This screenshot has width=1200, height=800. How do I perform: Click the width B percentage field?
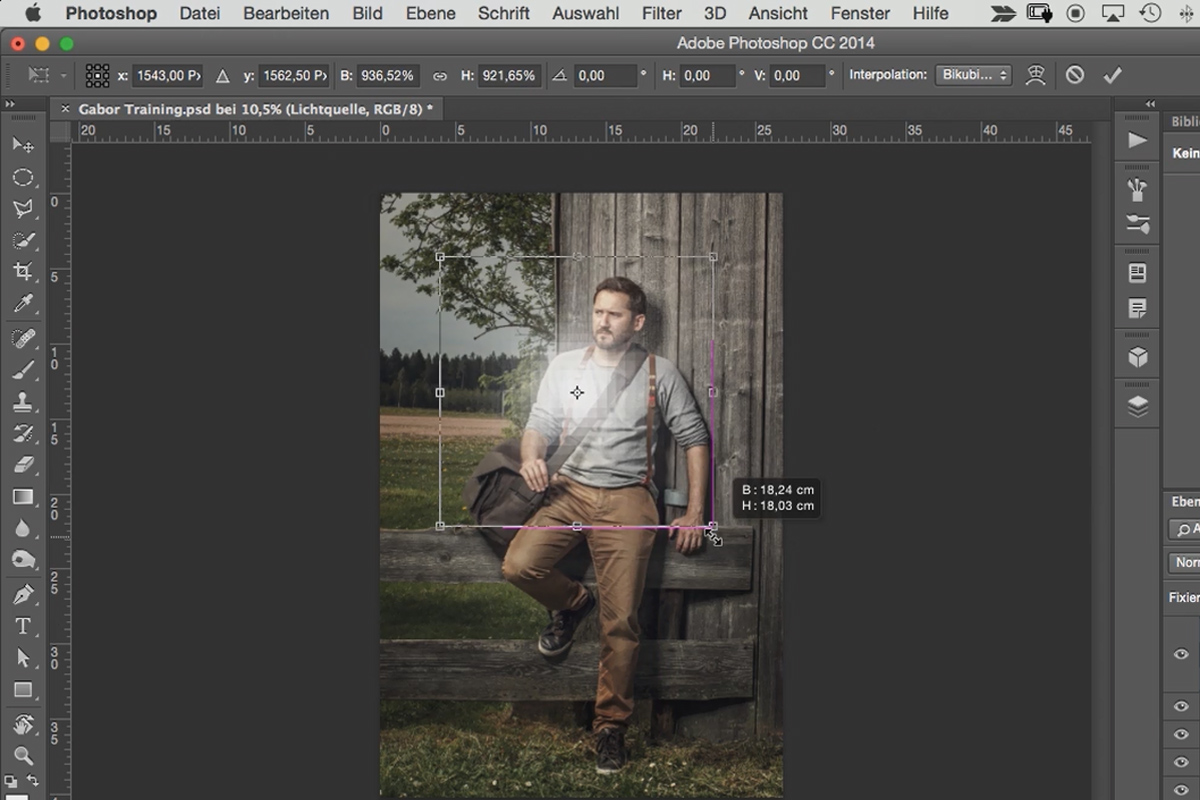[390, 75]
